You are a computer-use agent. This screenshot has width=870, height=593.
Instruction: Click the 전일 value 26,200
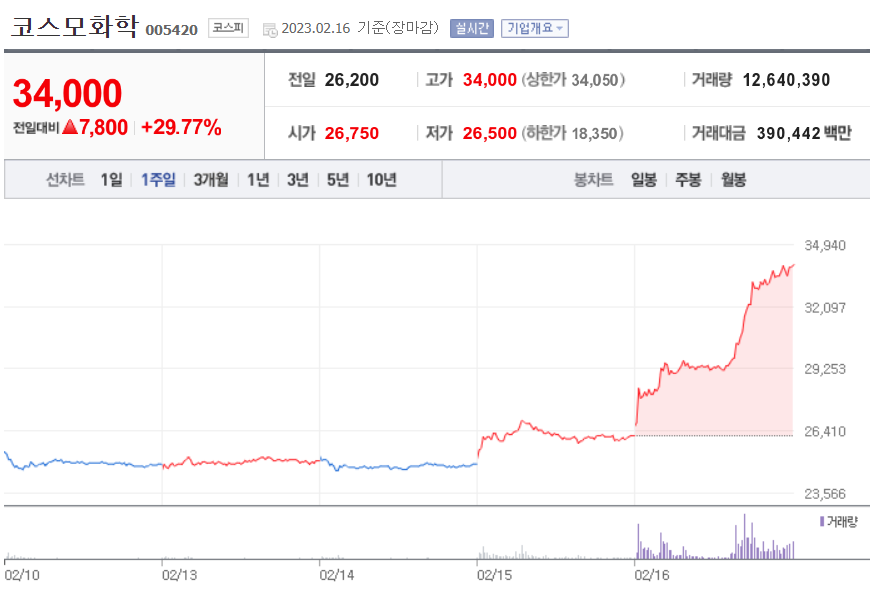pyautogui.click(x=352, y=80)
